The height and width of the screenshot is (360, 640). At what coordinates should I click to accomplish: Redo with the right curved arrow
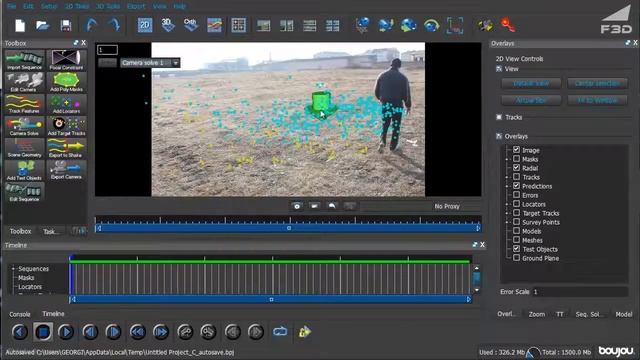[x=114, y=25]
